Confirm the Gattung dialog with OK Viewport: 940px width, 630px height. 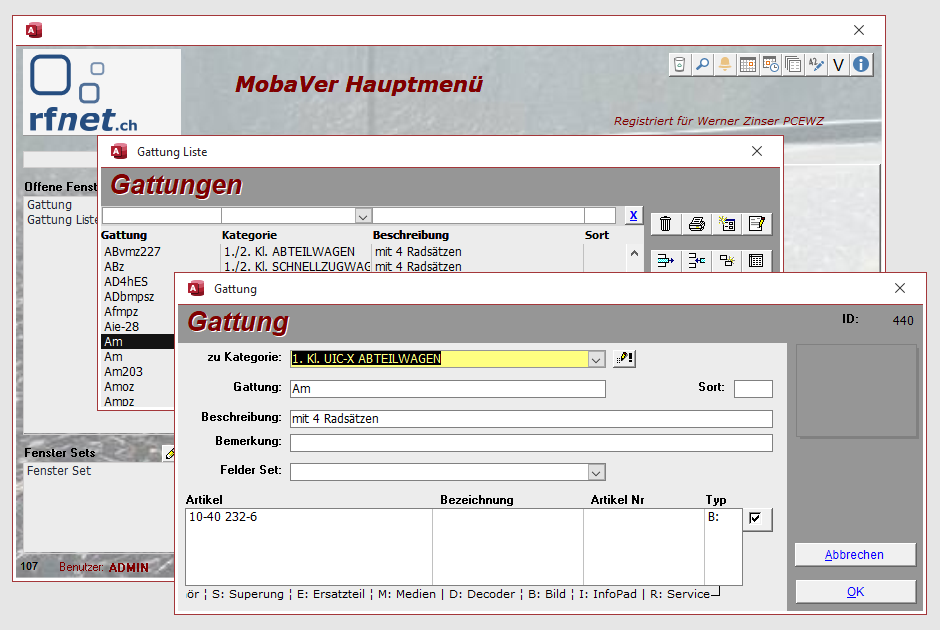click(x=855, y=592)
